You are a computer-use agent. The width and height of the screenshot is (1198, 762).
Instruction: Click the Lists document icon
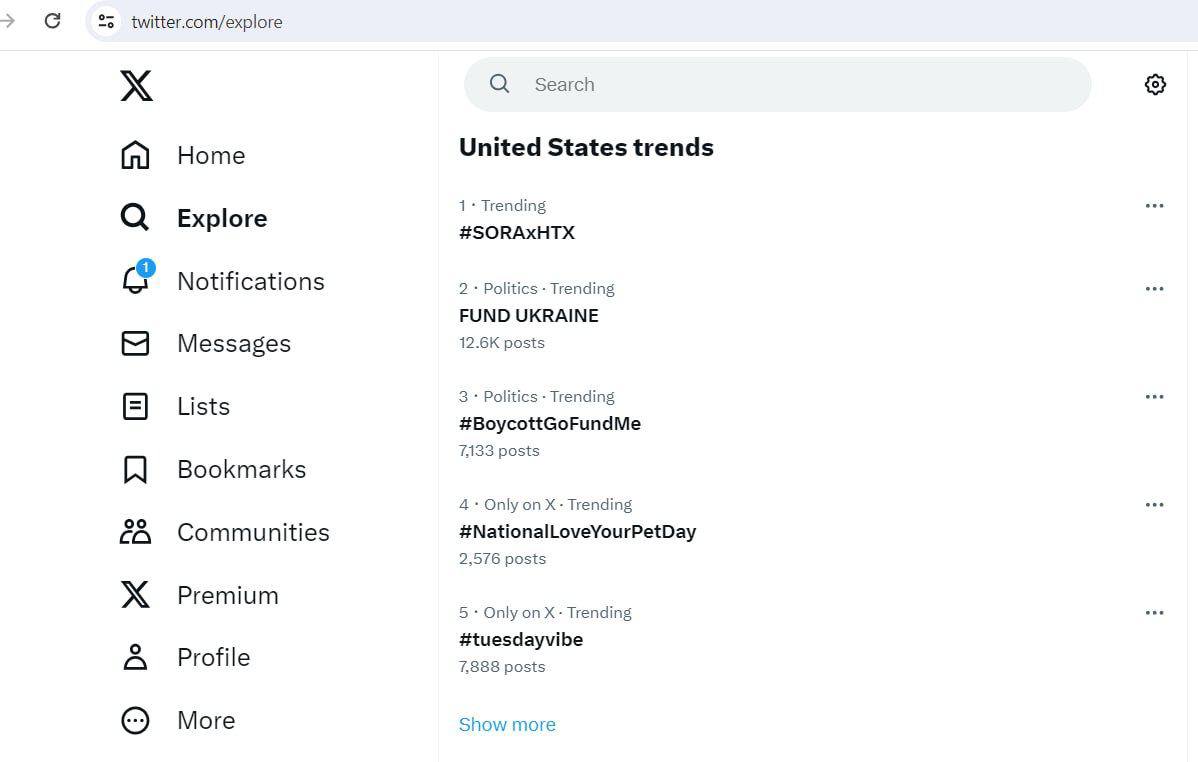click(135, 406)
